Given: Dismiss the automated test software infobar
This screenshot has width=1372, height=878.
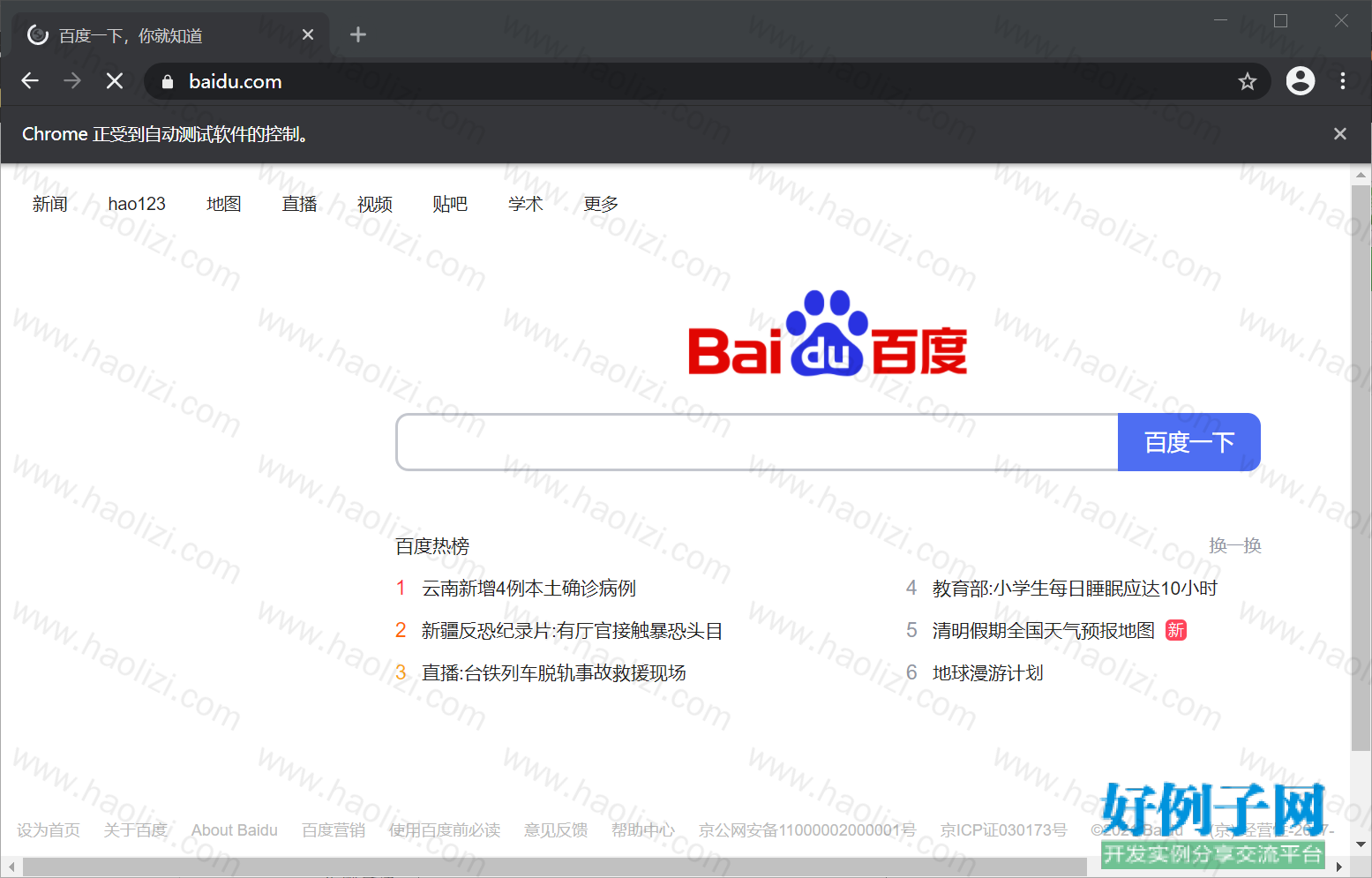Looking at the screenshot, I should point(1340,134).
